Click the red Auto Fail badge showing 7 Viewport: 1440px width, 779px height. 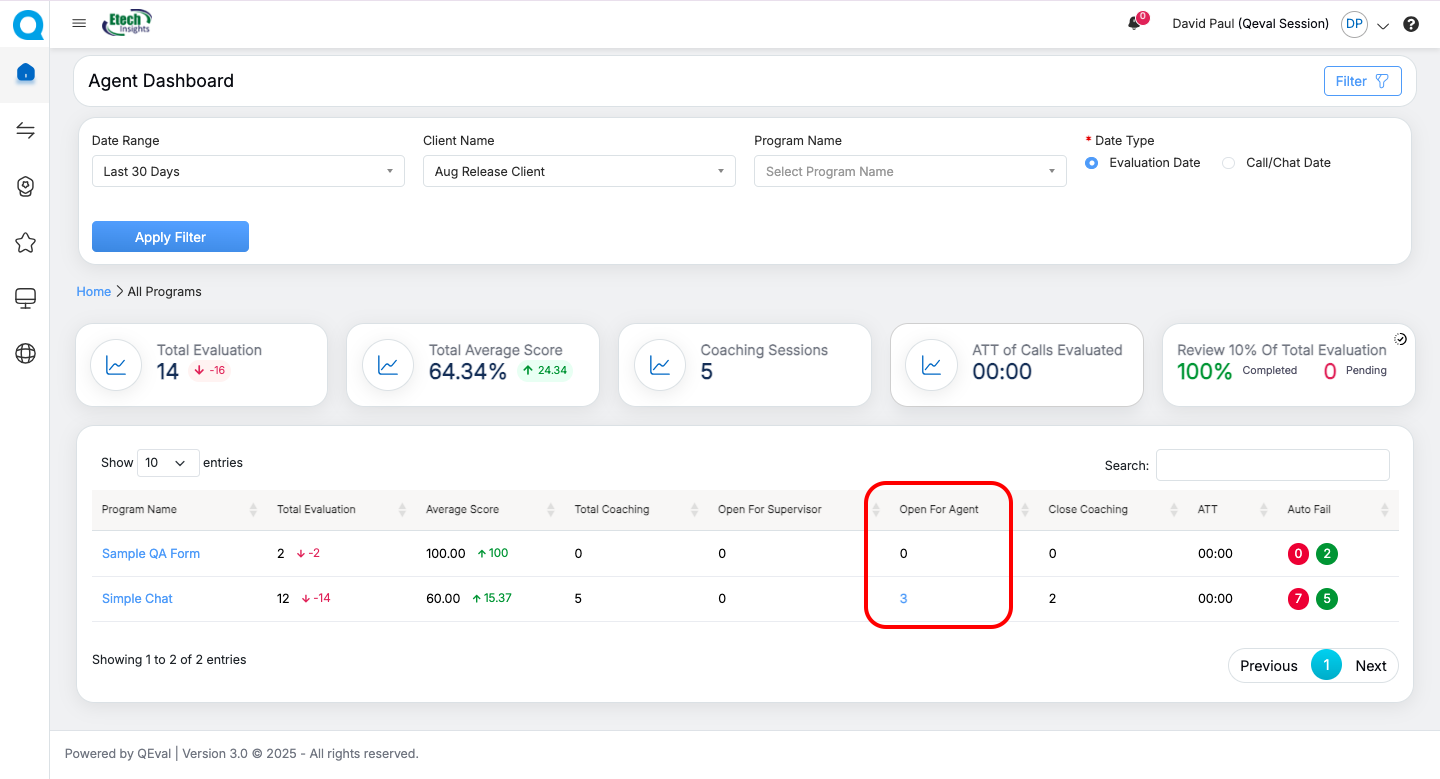1298,599
